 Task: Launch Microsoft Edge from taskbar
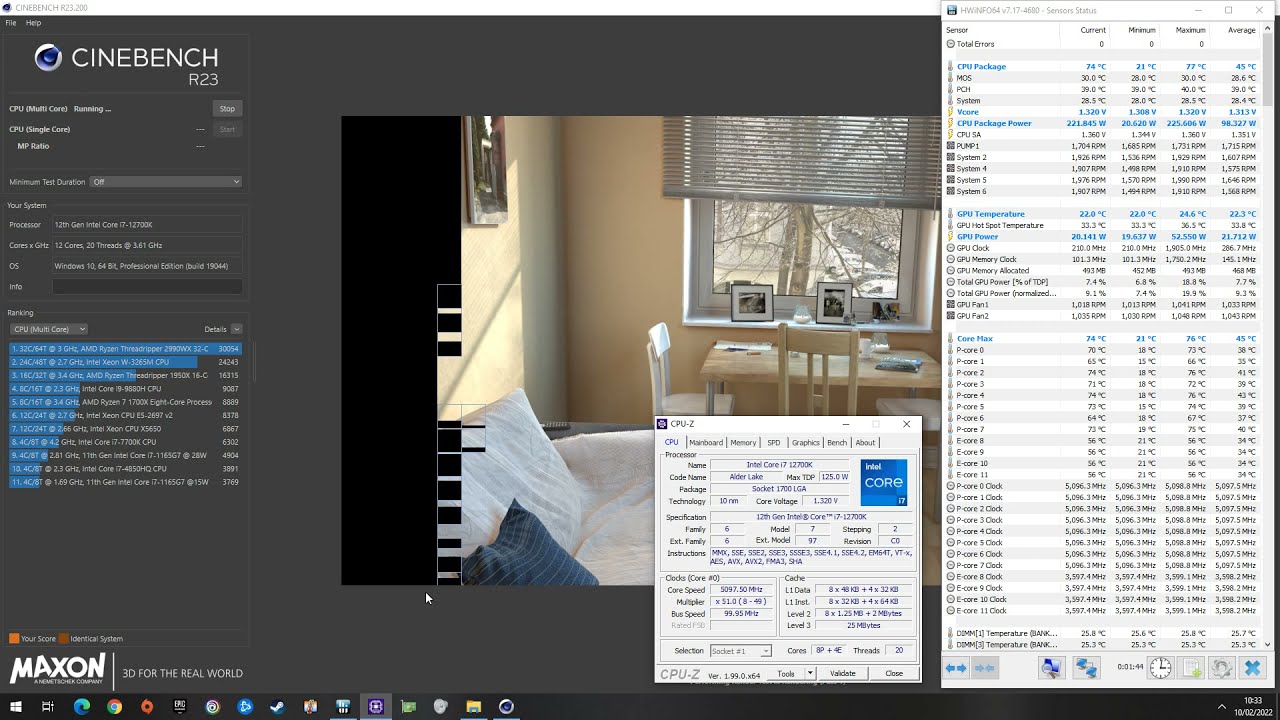[82, 706]
